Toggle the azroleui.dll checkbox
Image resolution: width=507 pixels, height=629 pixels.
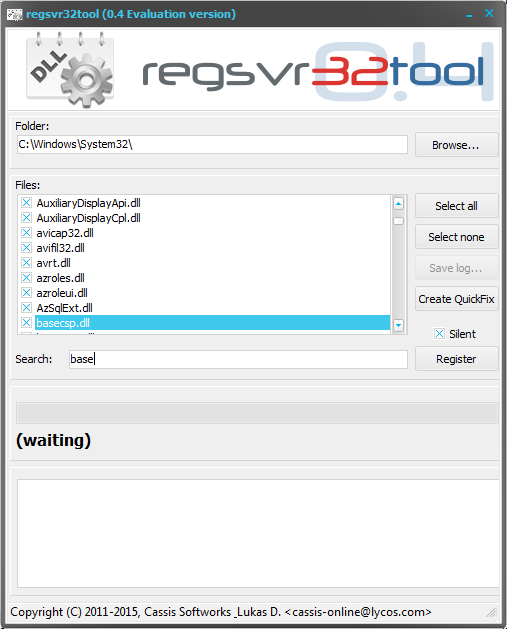point(26,293)
